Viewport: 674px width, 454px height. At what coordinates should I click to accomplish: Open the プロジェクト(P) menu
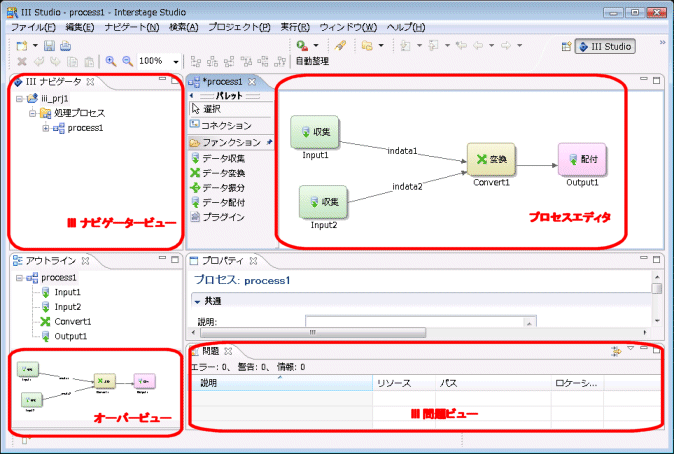coord(239,27)
